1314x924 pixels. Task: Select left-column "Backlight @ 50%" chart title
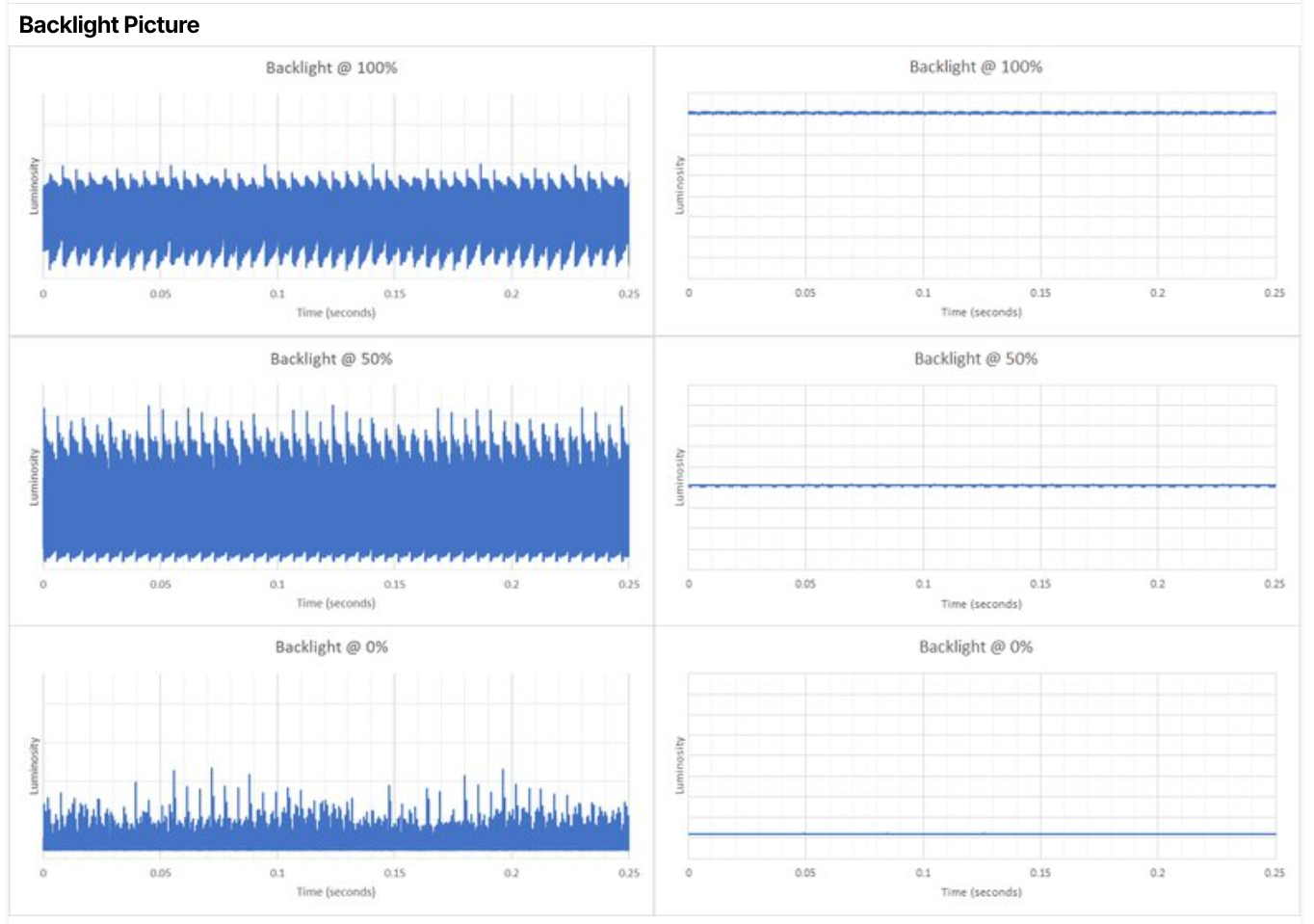tap(331, 358)
